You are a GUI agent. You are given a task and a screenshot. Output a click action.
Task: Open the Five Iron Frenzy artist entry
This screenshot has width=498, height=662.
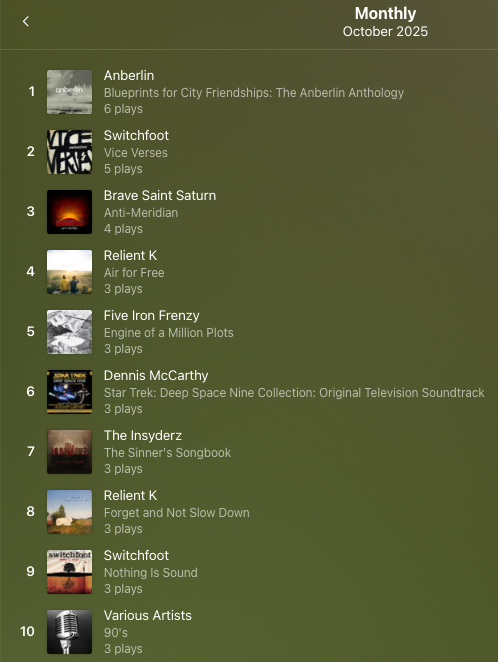[x=152, y=315]
